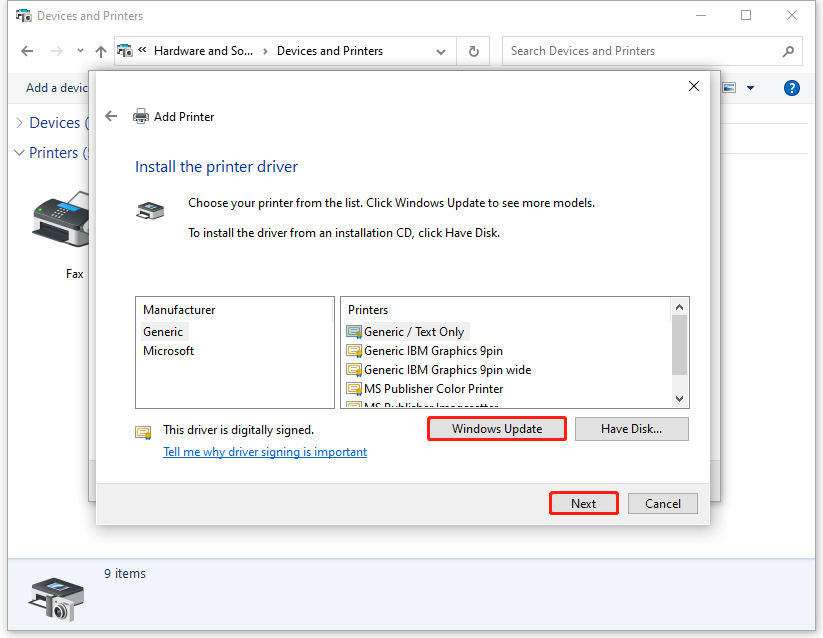823x638 pixels.
Task: Click the Help question mark icon
Action: pos(791,88)
